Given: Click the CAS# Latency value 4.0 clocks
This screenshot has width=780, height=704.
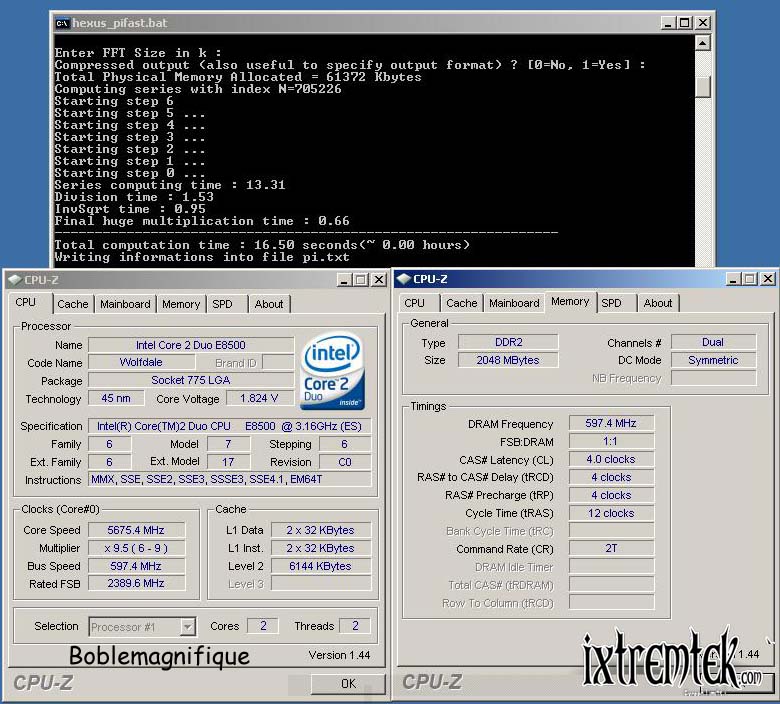Looking at the screenshot, I should (611, 459).
